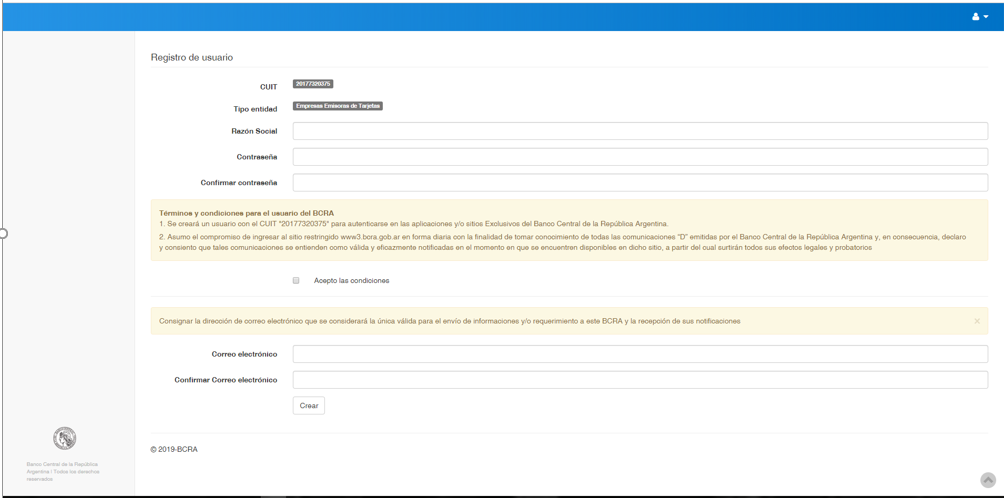The image size is (1004, 498).
Task: Focus the Confirmar Correo electrónico field
Action: point(639,380)
